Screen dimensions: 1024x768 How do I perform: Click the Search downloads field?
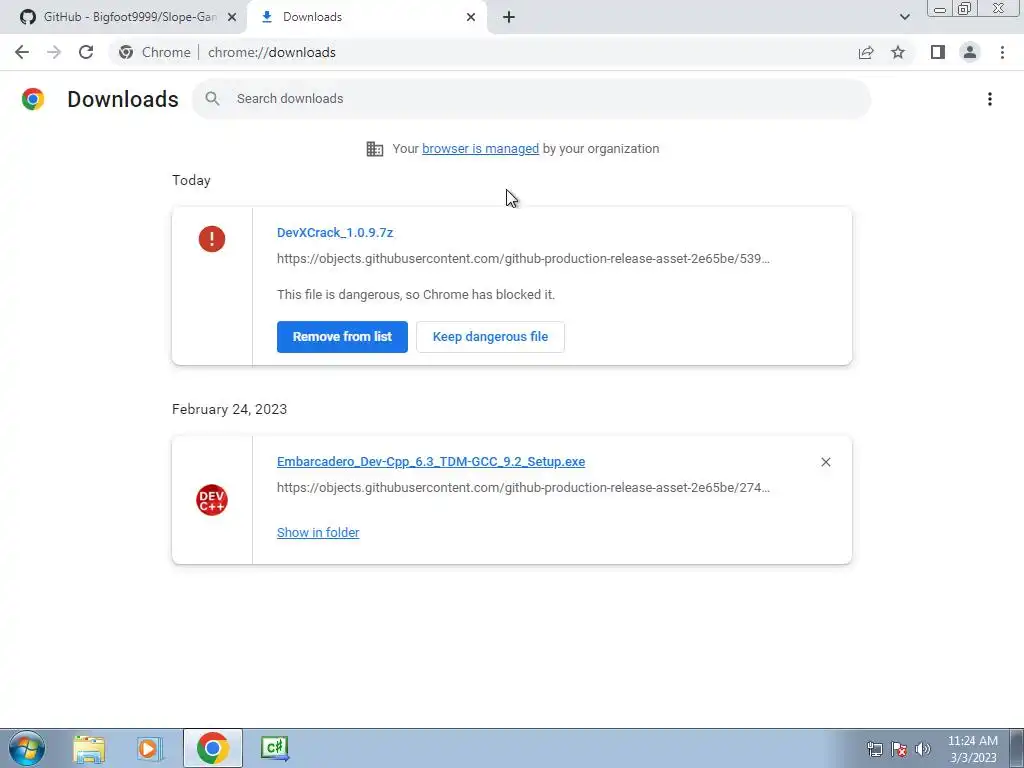point(532,99)
